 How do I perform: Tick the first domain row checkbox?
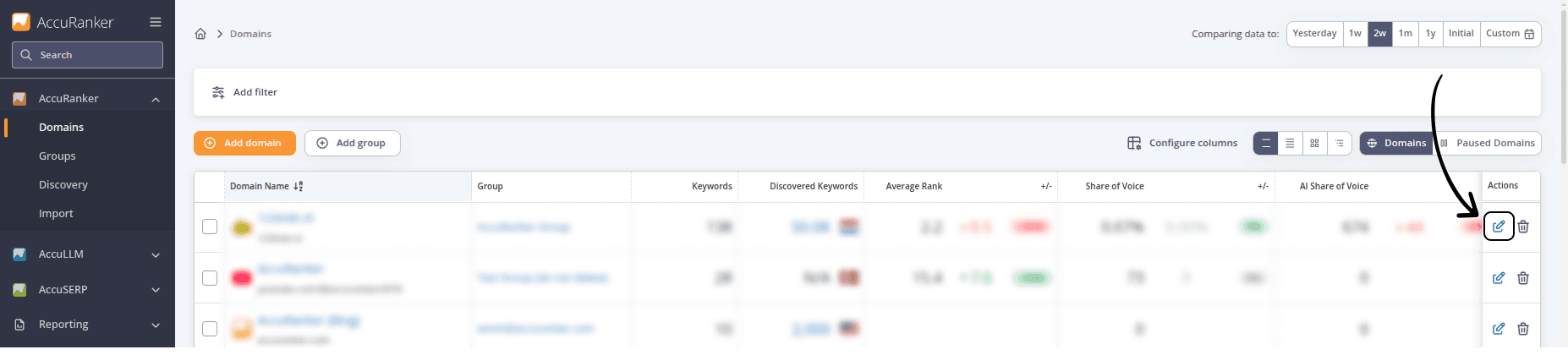tap(210, 227)
